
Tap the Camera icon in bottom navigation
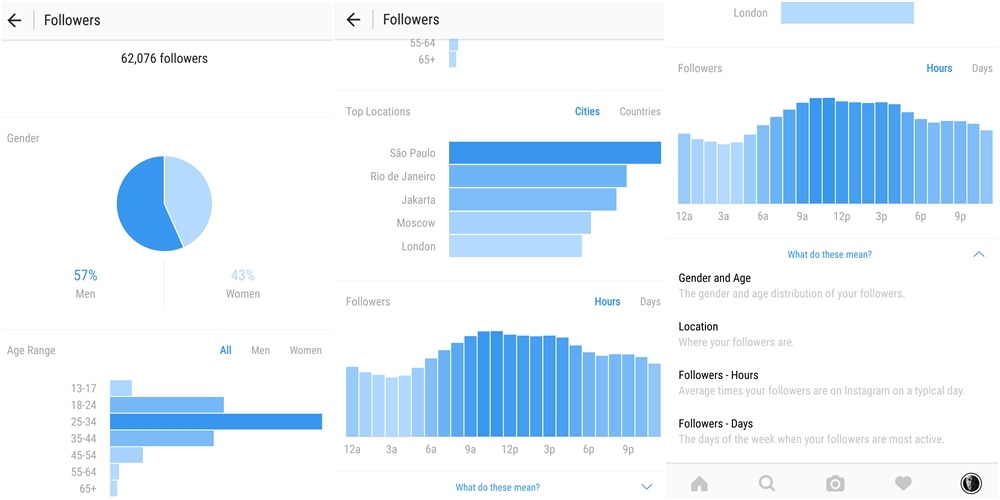835,484
